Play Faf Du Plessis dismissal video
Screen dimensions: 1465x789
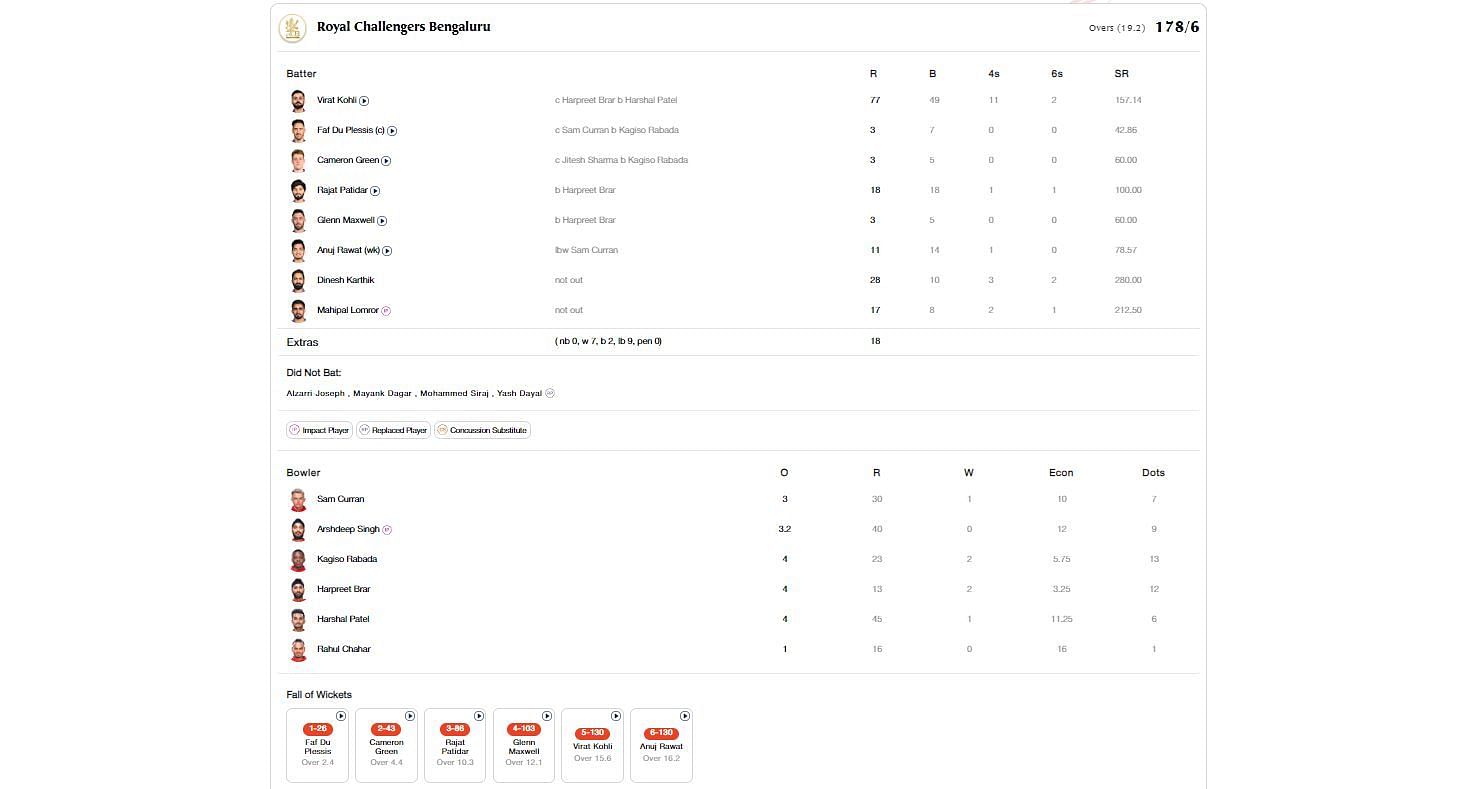point(392,131)
